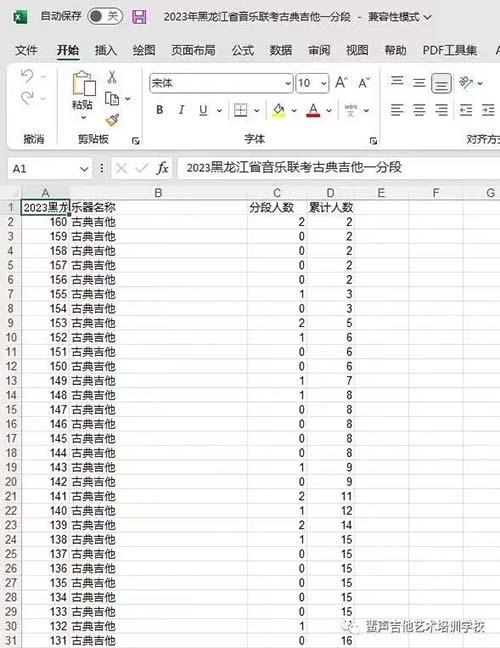Click the Insert Function fx icon

click(x=162, y=168)
